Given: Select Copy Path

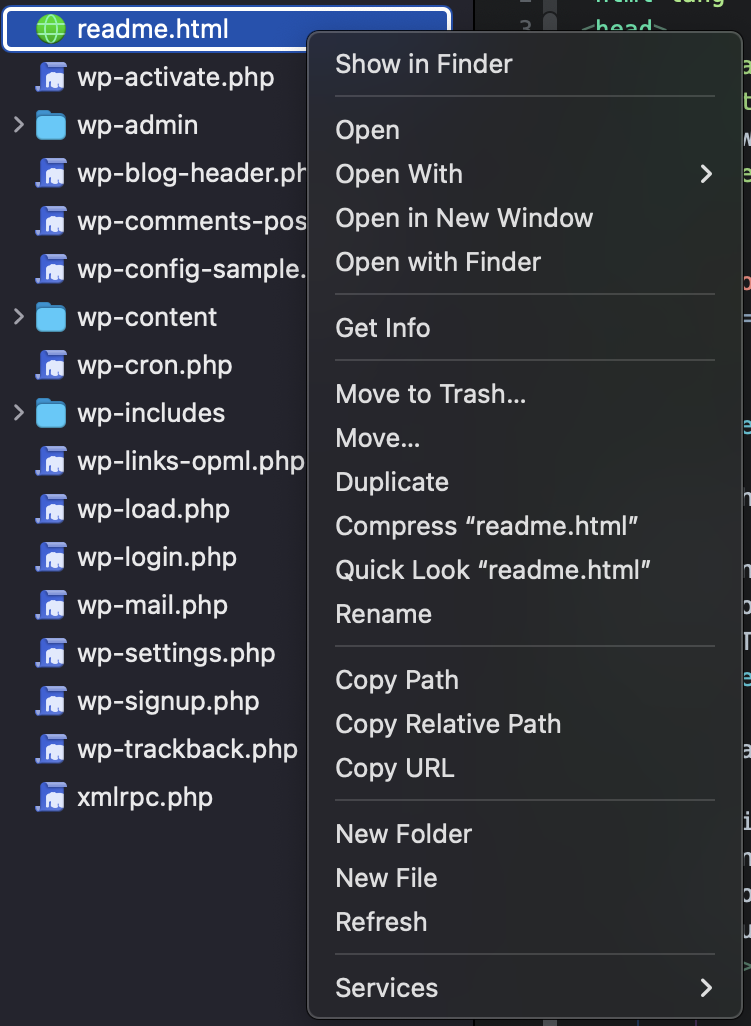Looking at the screenshot, I should coord(397,681).
